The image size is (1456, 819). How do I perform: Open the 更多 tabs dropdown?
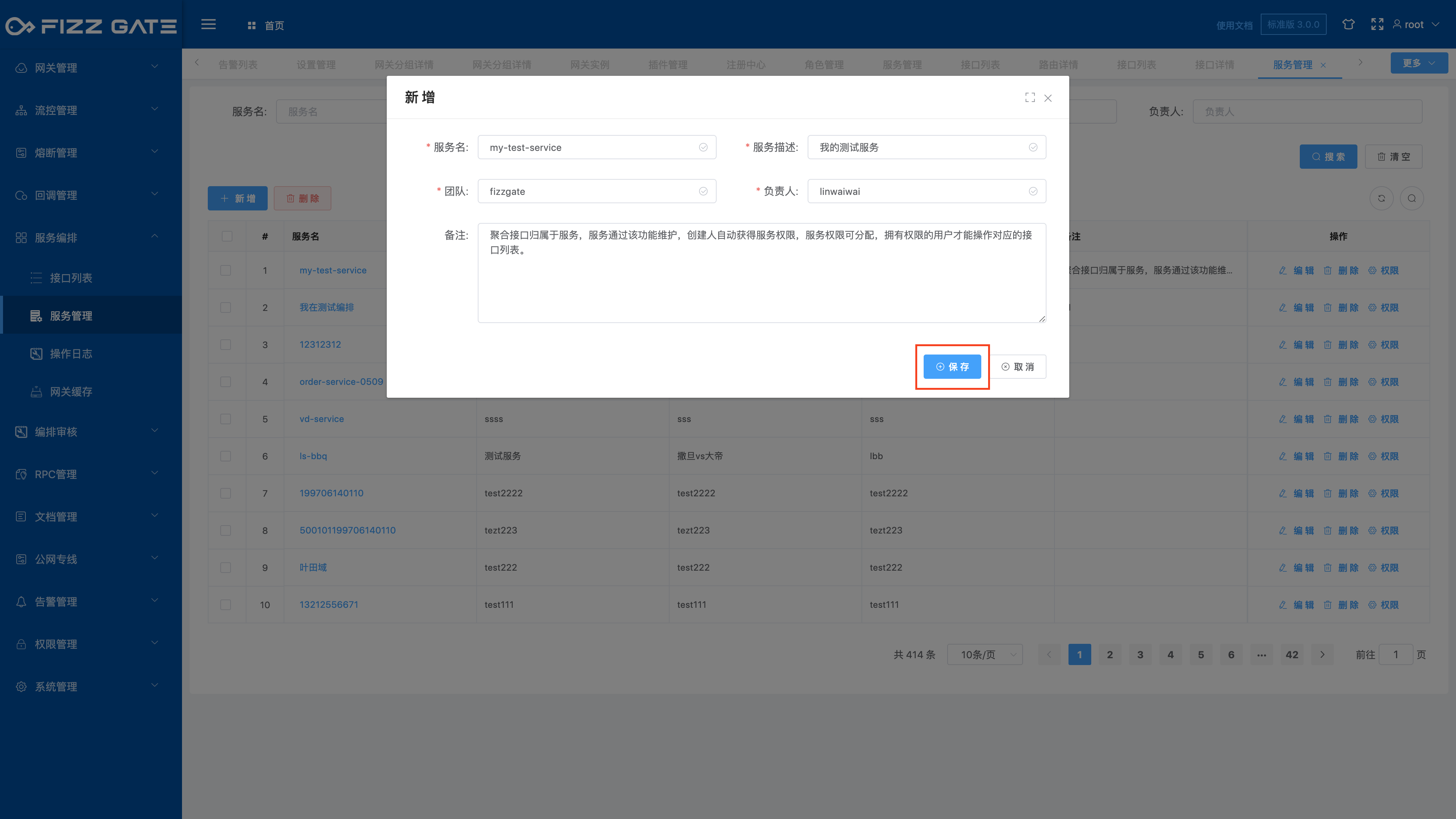coord(1419,63)
